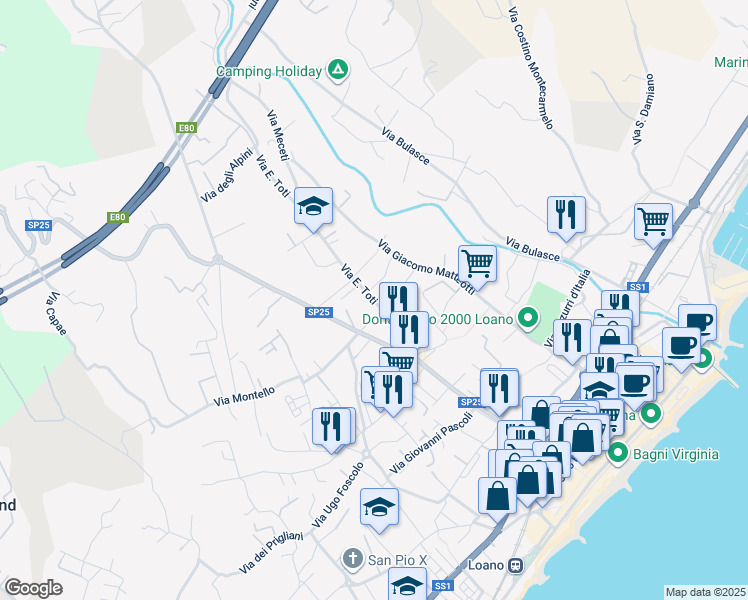
Task: Open the school marker near Via Ugo Foscolo
Action: (379, 508)
